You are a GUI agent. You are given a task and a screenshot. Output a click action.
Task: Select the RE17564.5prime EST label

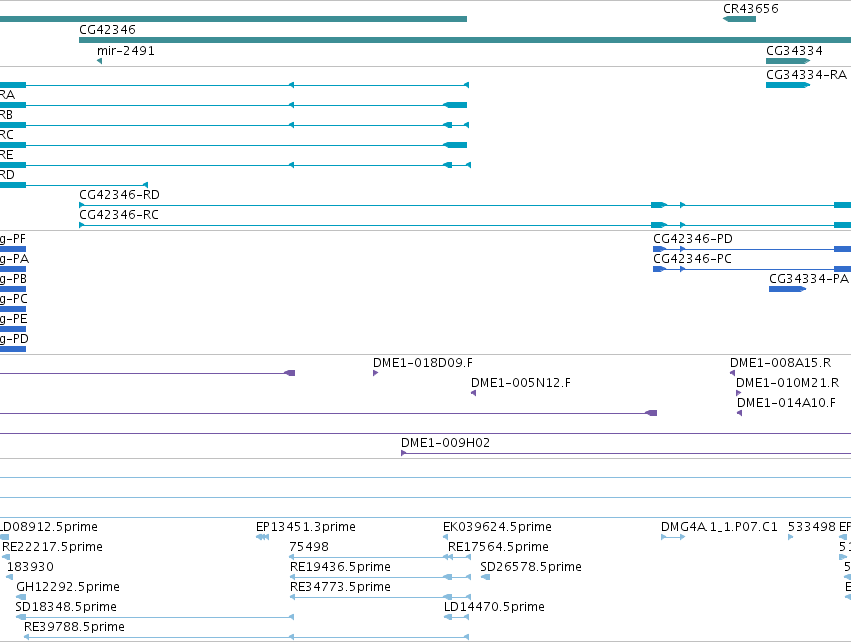tap(498, 546)
